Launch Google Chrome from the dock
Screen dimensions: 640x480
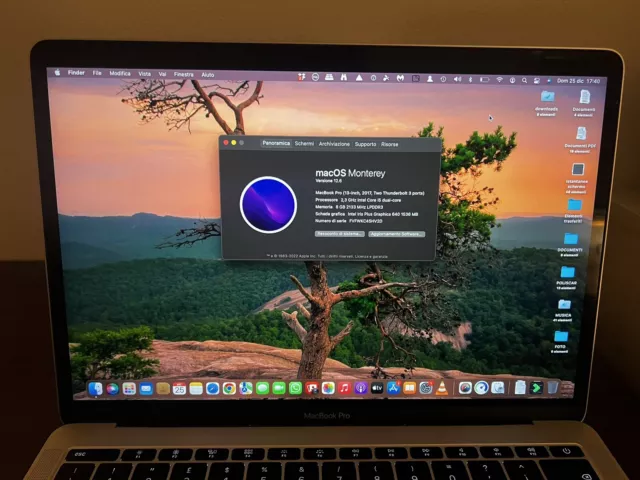pyautogui.click(x=229, y=388)
